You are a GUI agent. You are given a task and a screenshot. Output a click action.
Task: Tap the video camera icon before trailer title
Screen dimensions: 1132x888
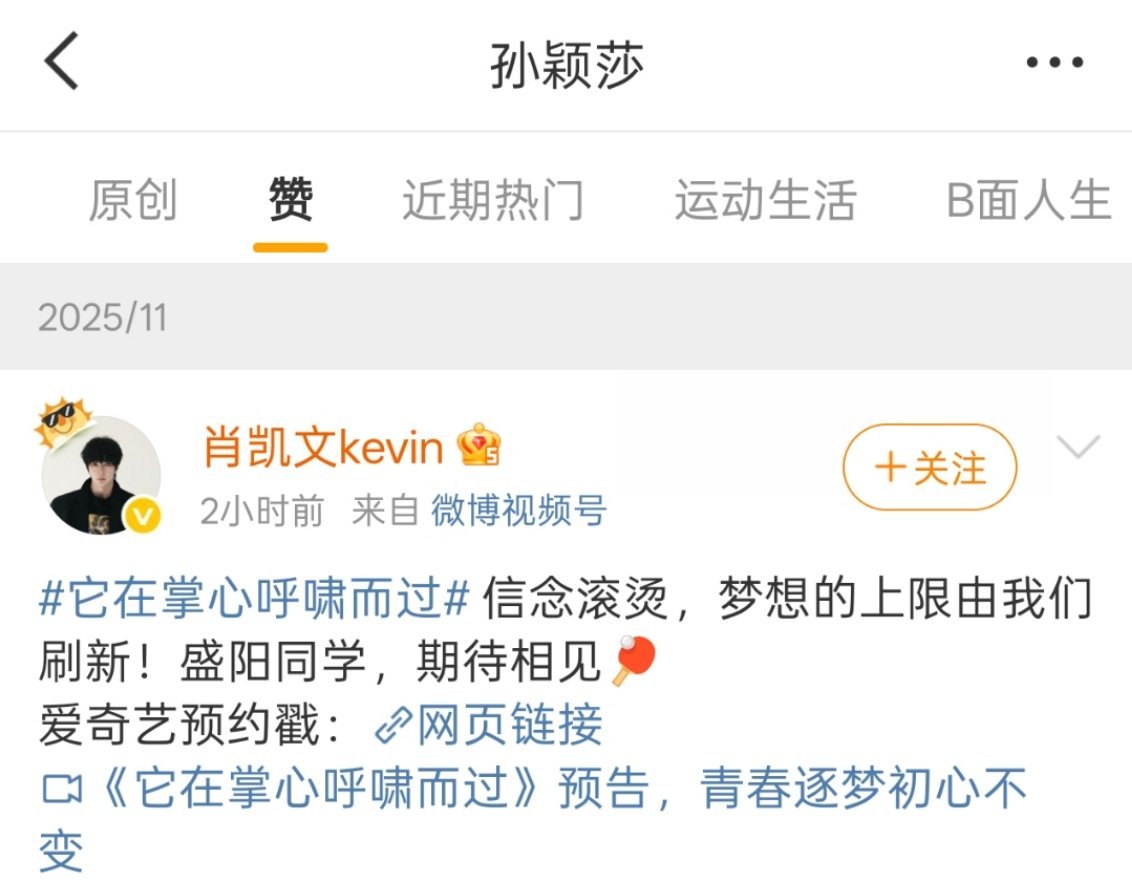pyautogui.click(x=61, y=789)
